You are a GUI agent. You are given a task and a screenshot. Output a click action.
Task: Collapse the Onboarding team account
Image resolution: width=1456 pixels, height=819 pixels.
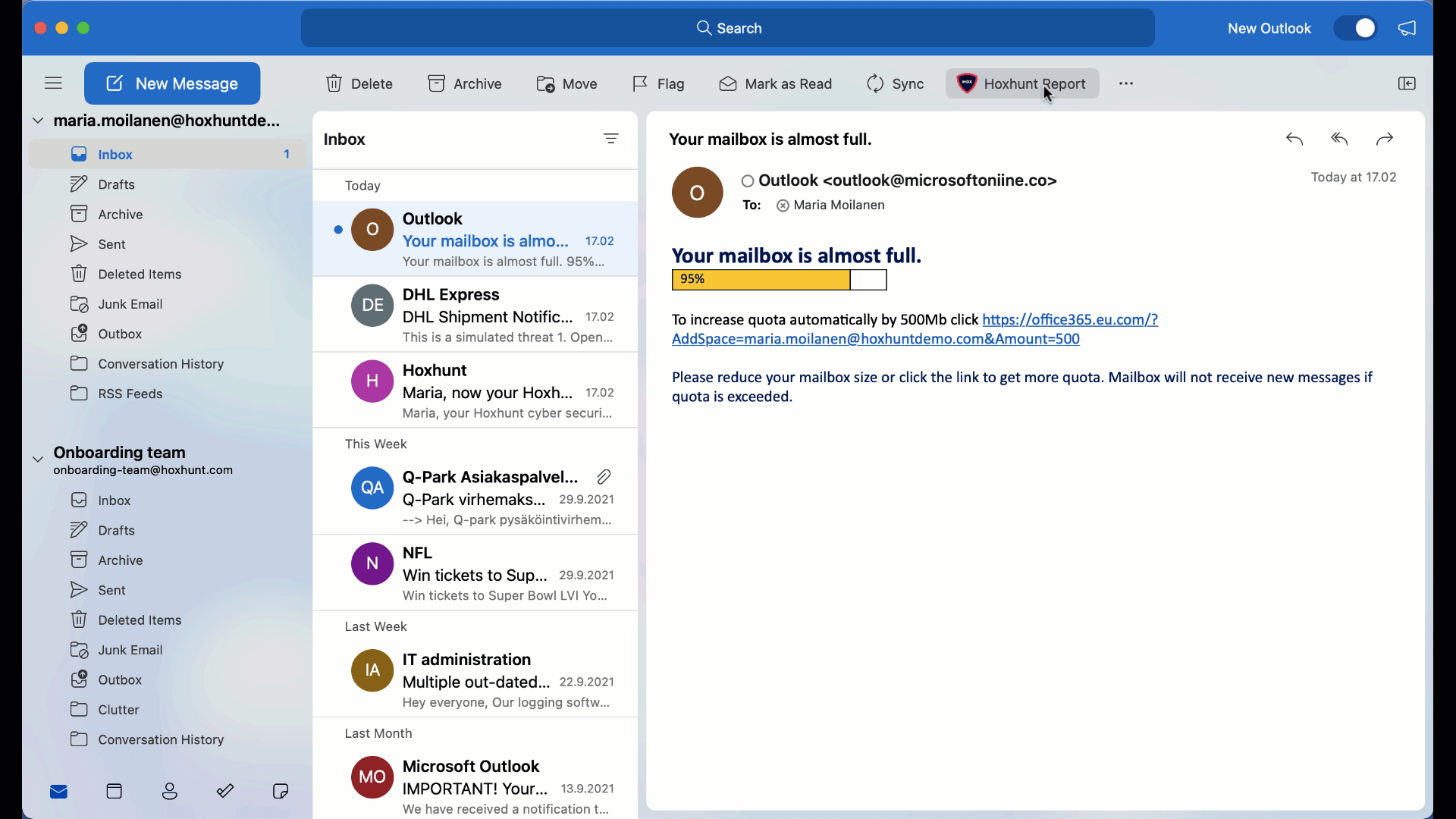tap(38, 459)
